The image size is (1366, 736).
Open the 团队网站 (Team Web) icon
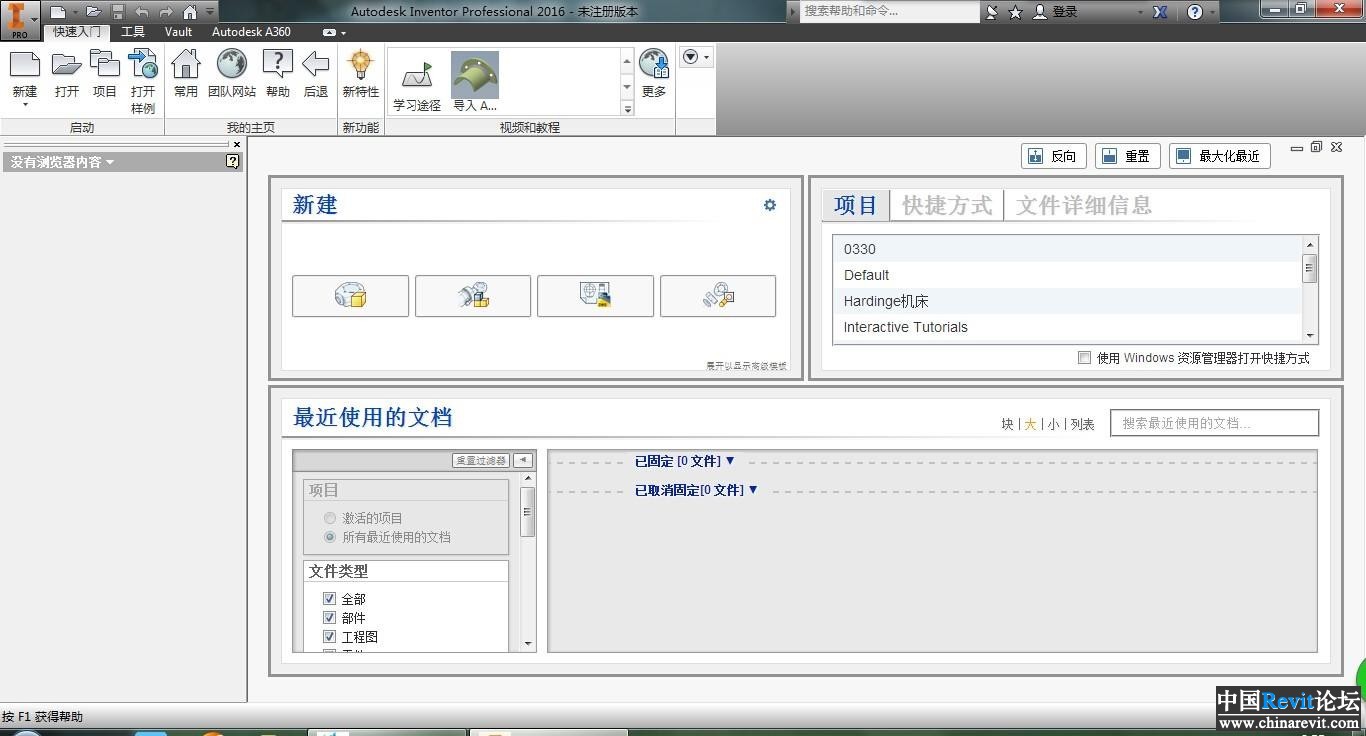click(x=232, y=65)
